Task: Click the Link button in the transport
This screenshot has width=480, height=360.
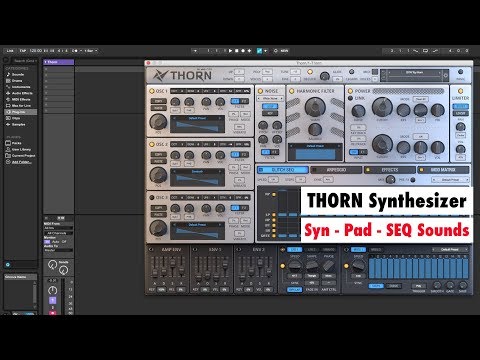Action: click(x=10, y=51)
